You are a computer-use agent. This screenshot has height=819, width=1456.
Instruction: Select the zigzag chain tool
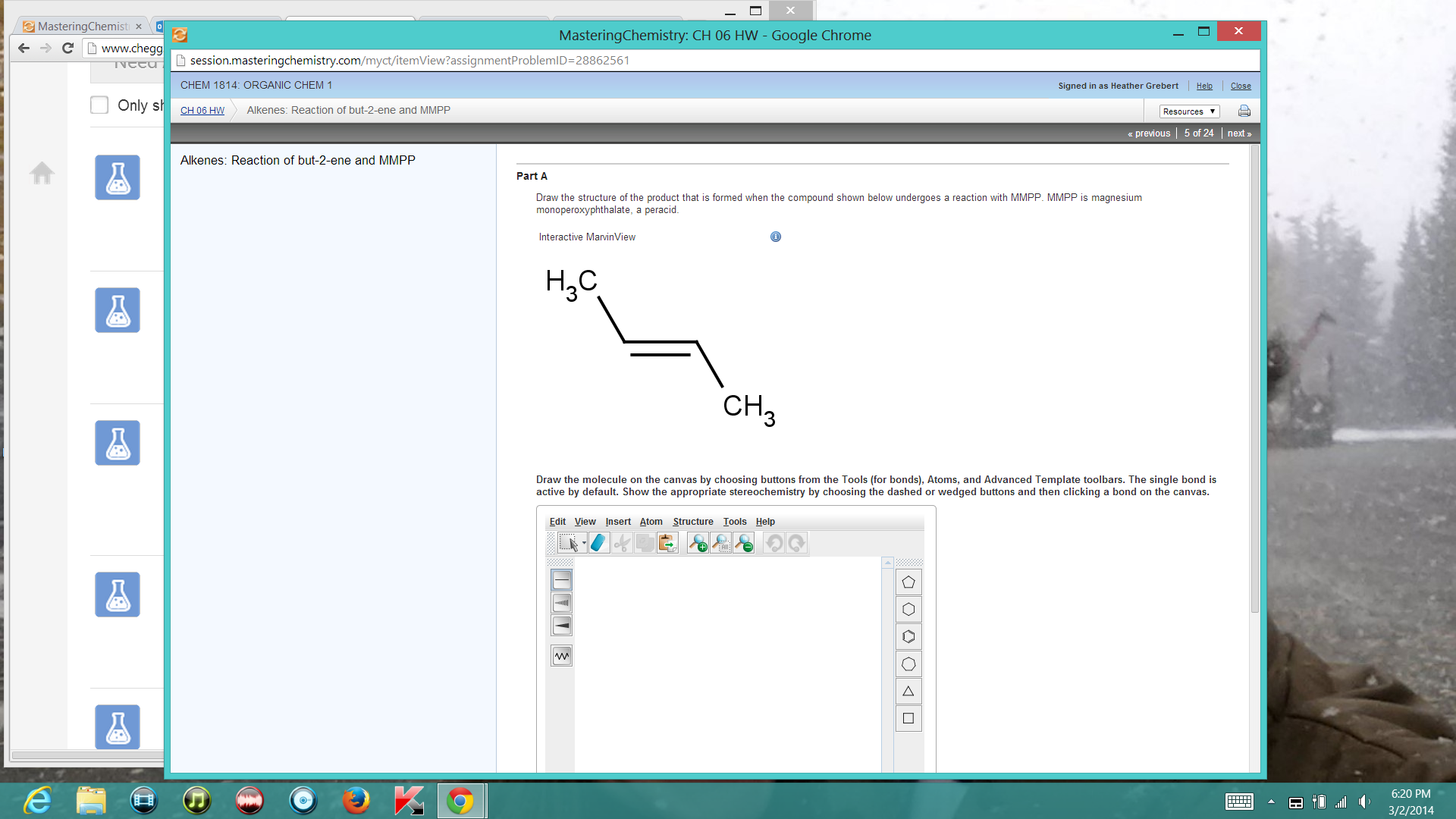(x=562, y=656)
